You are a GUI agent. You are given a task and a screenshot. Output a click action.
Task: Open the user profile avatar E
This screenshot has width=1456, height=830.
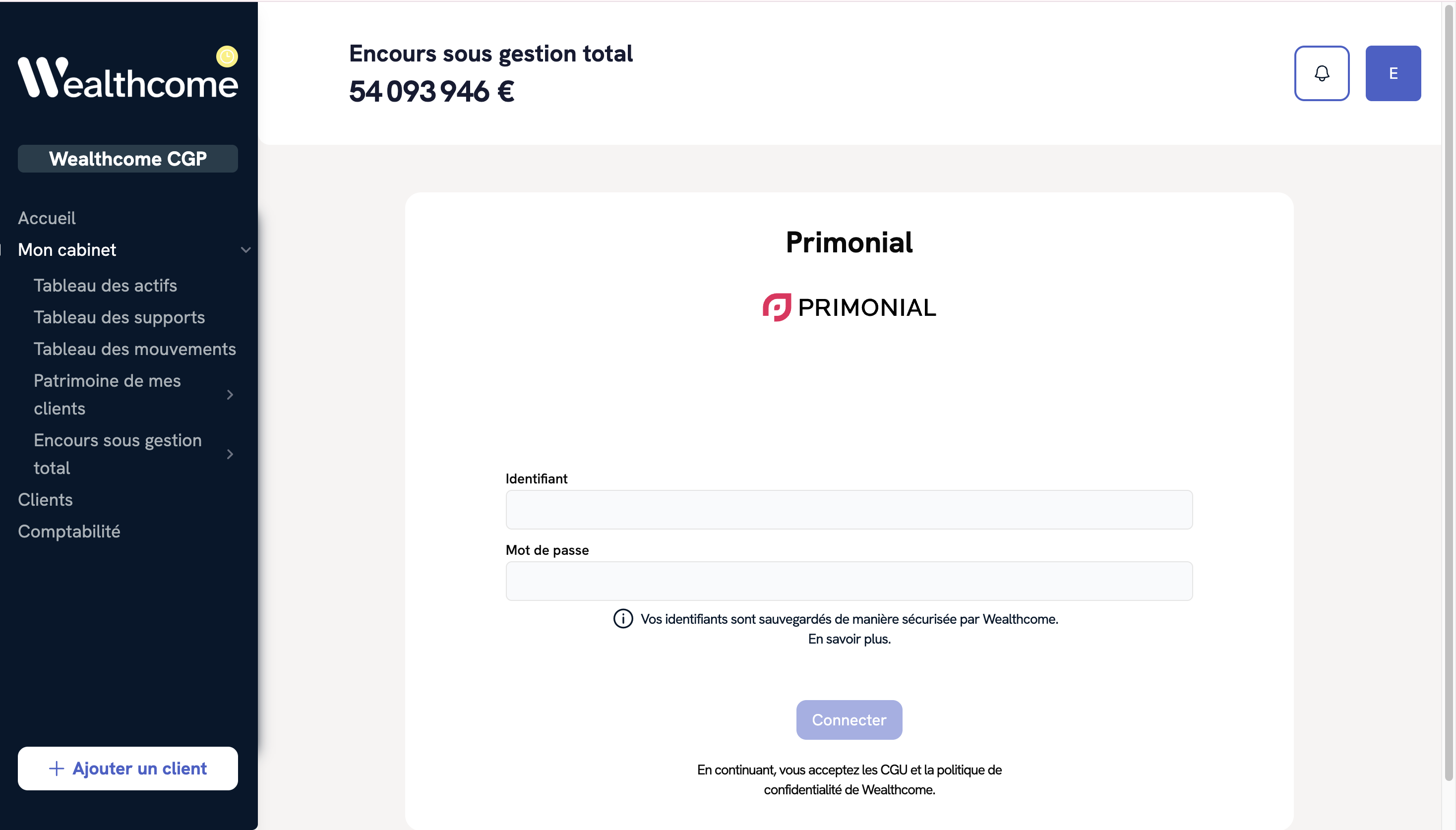tap(1393, 73)
